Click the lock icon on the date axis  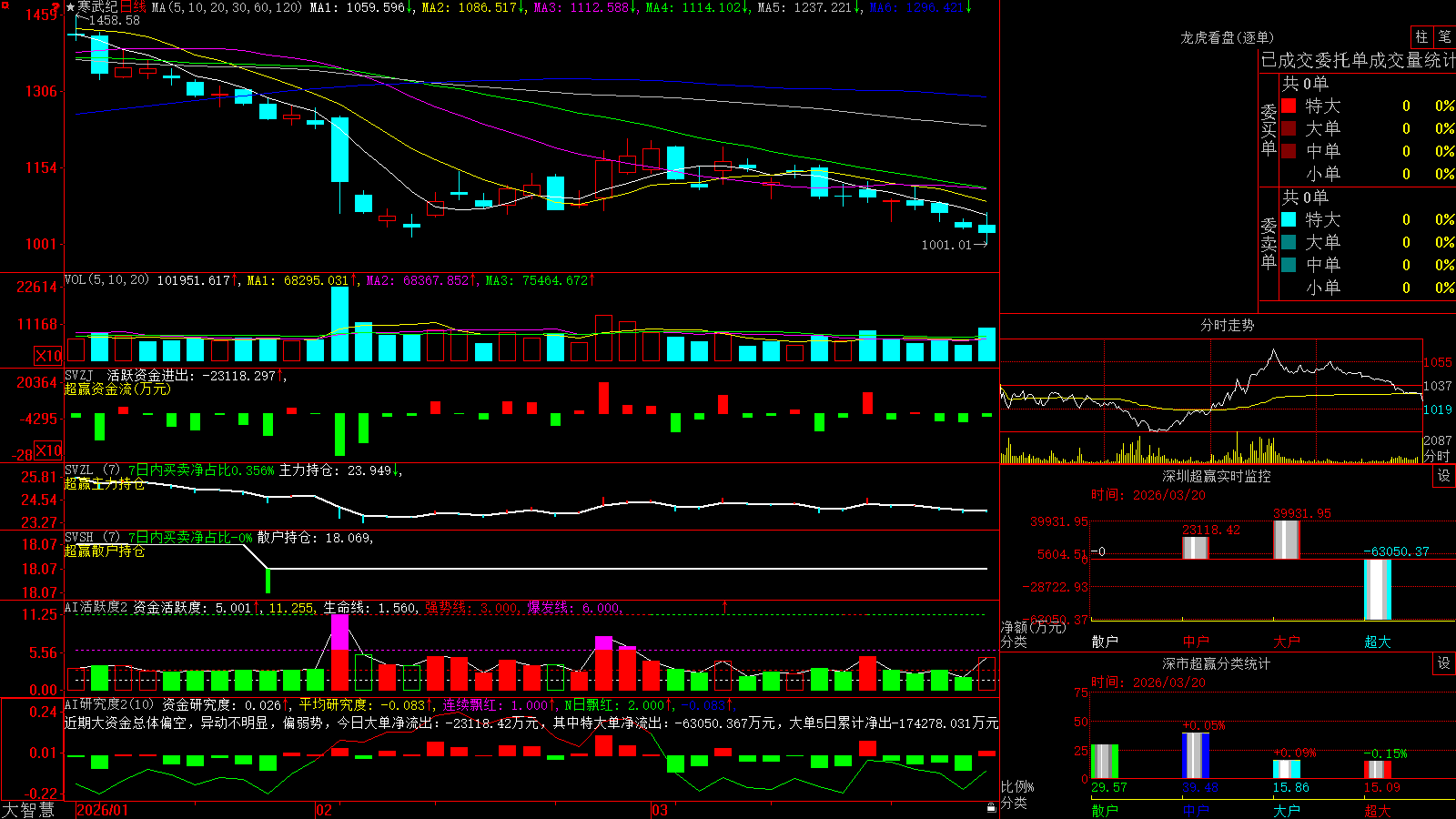991,808
